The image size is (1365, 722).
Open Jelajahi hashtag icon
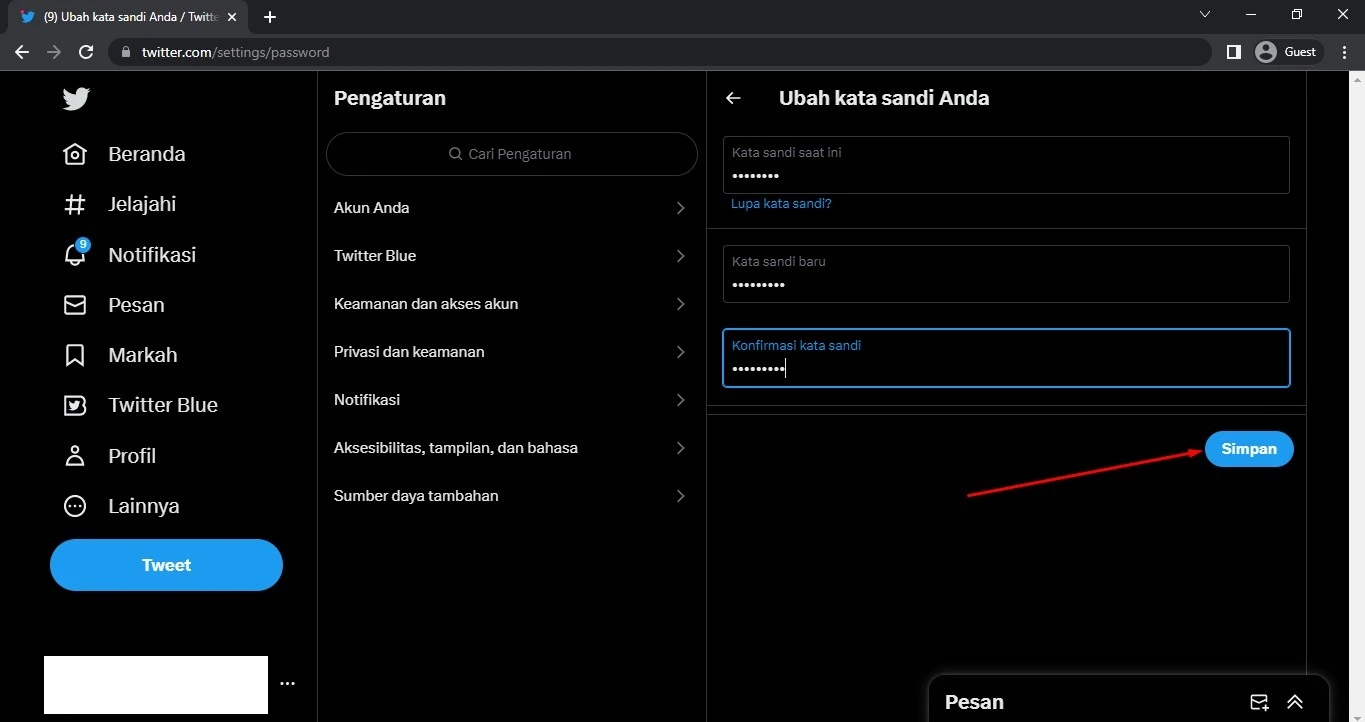75,204
